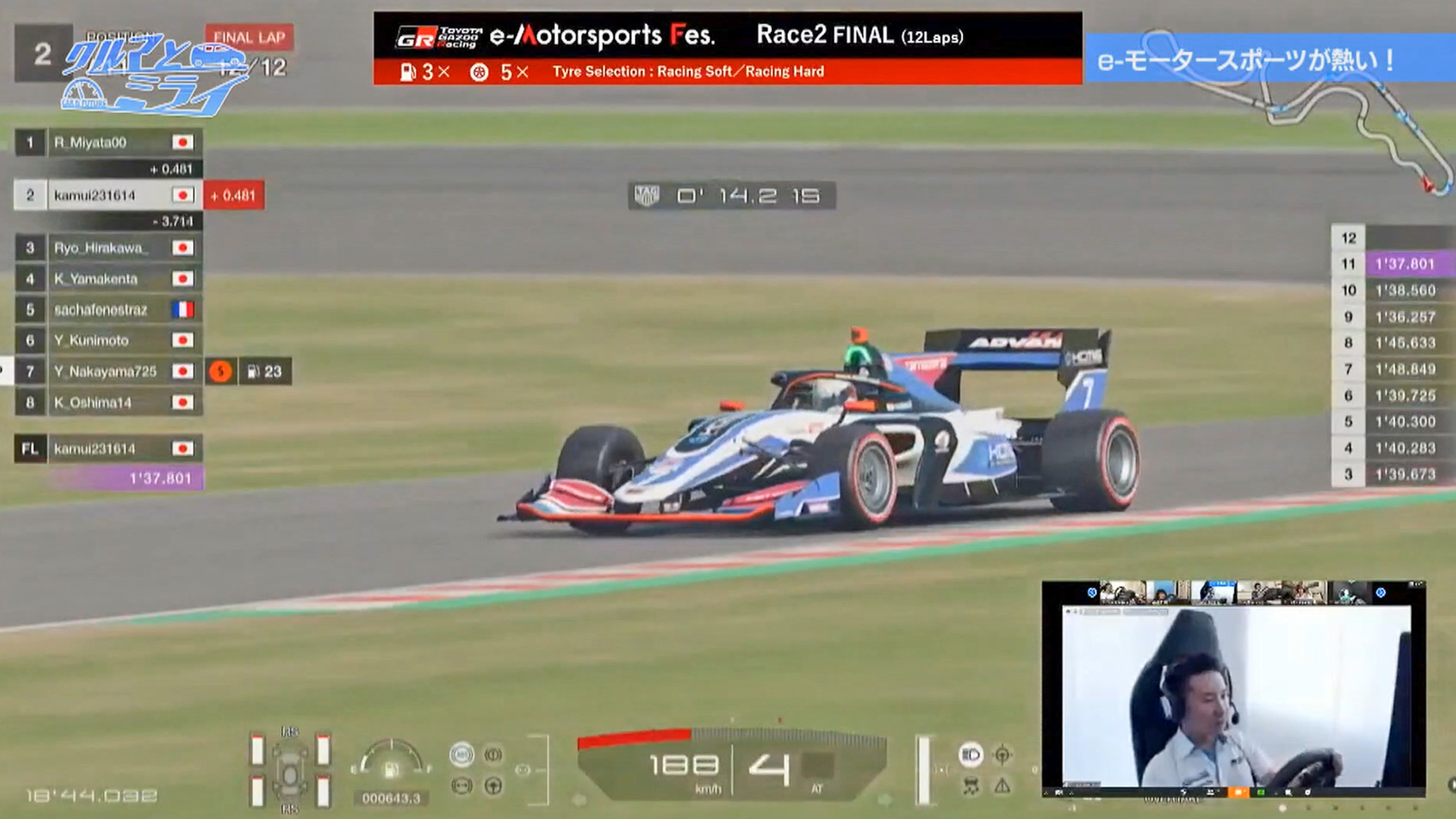The image size is (1456, 819).
Task: Click the hazard warning triangle icon
Action: pos(1003,786)
